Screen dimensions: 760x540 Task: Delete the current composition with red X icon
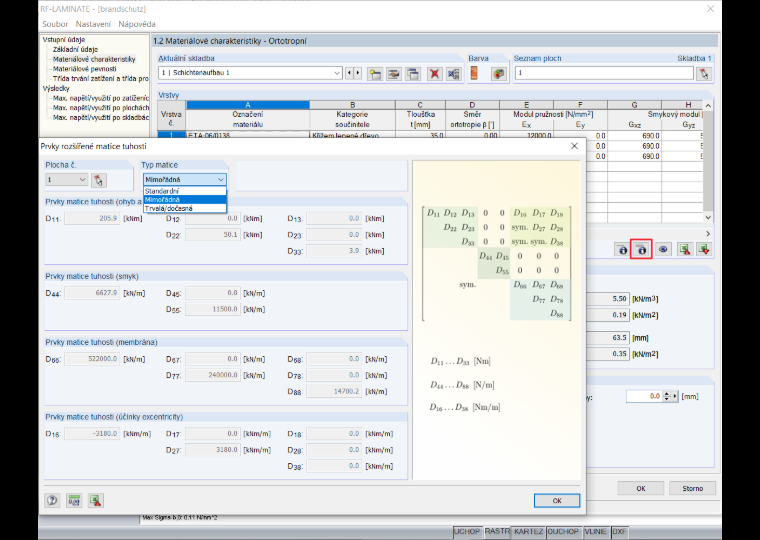tap(435, 74)
